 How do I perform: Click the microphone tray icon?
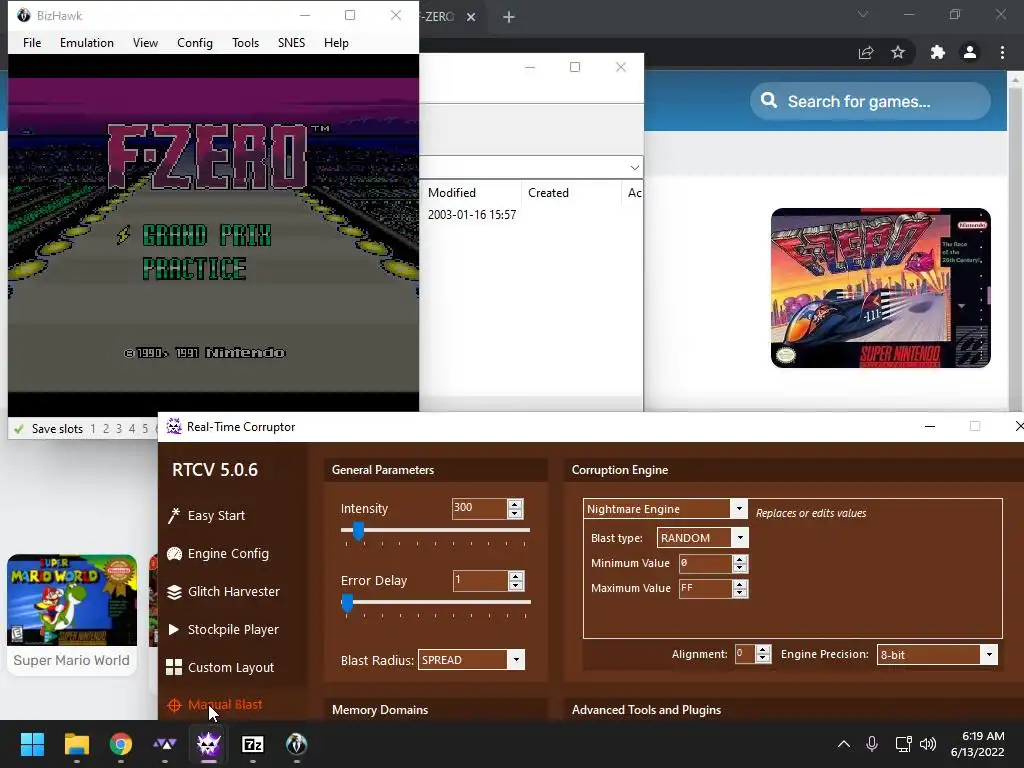(872, 744)
